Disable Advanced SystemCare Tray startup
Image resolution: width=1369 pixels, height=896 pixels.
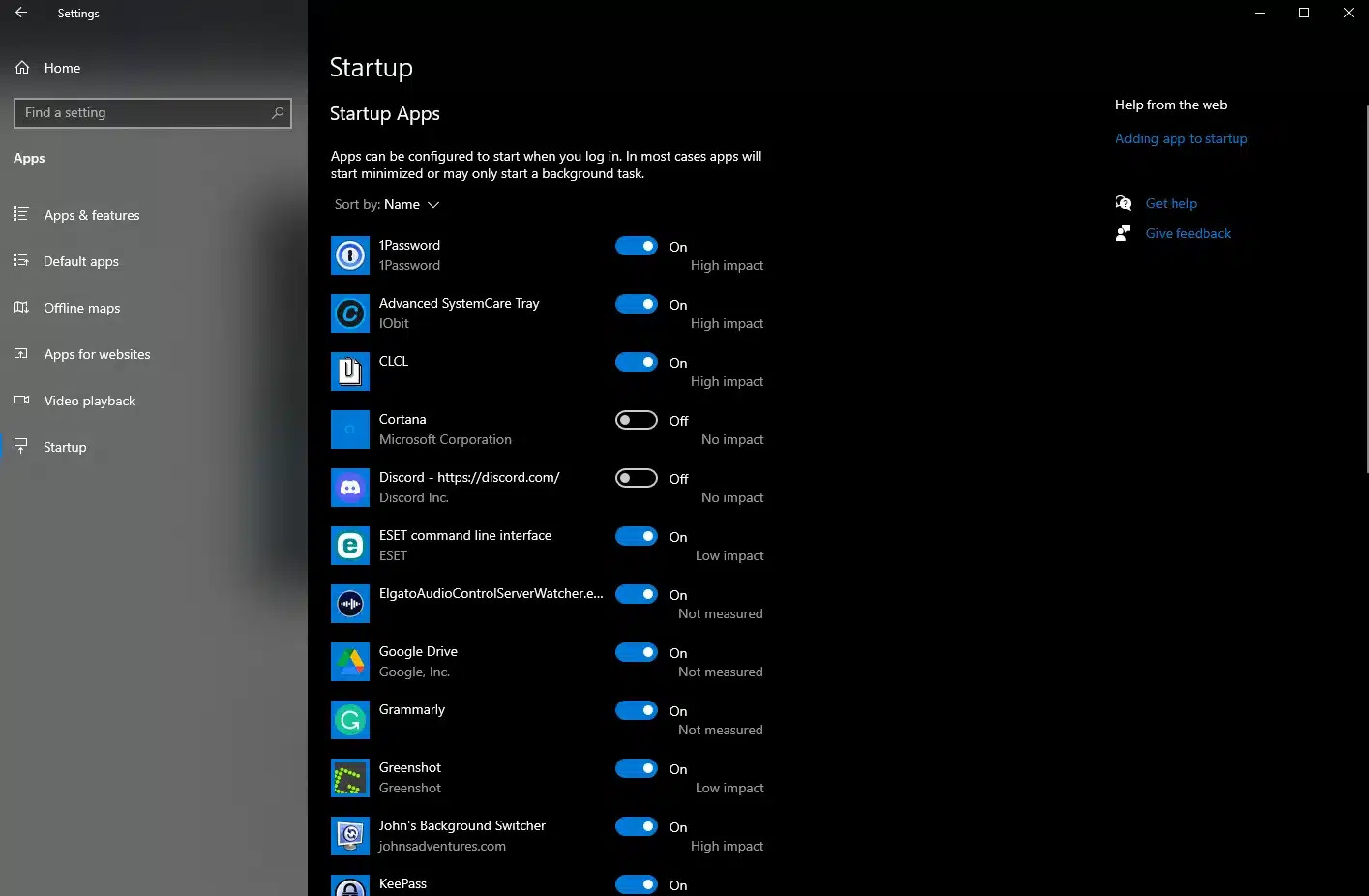[x=637, y=304]
